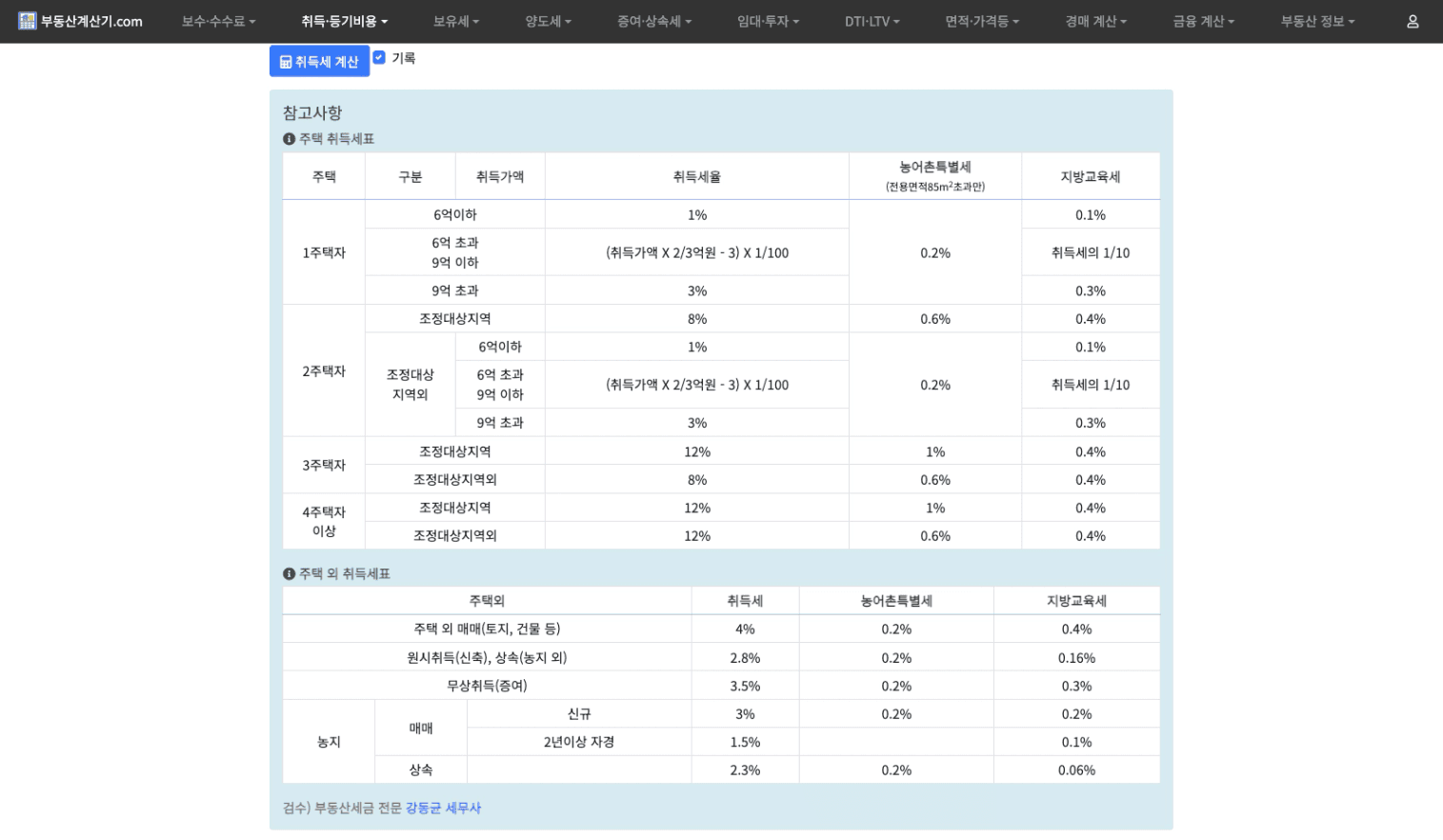Open the DTI·LTV menu
1443x840 pixels.
click(872, 21)
